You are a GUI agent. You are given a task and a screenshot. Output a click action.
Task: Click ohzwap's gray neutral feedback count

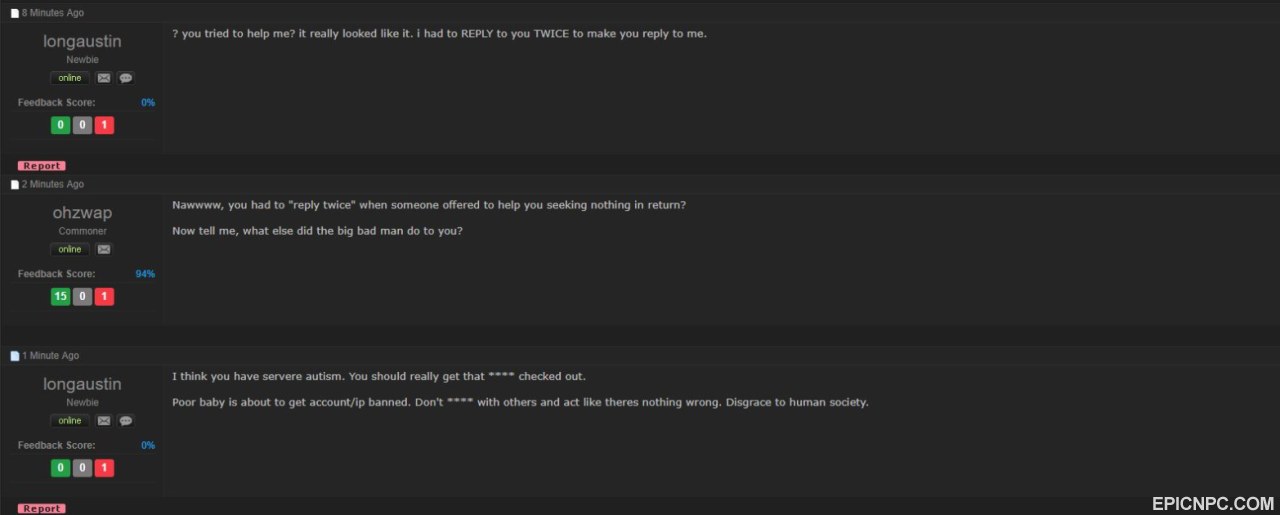[83, 296]
